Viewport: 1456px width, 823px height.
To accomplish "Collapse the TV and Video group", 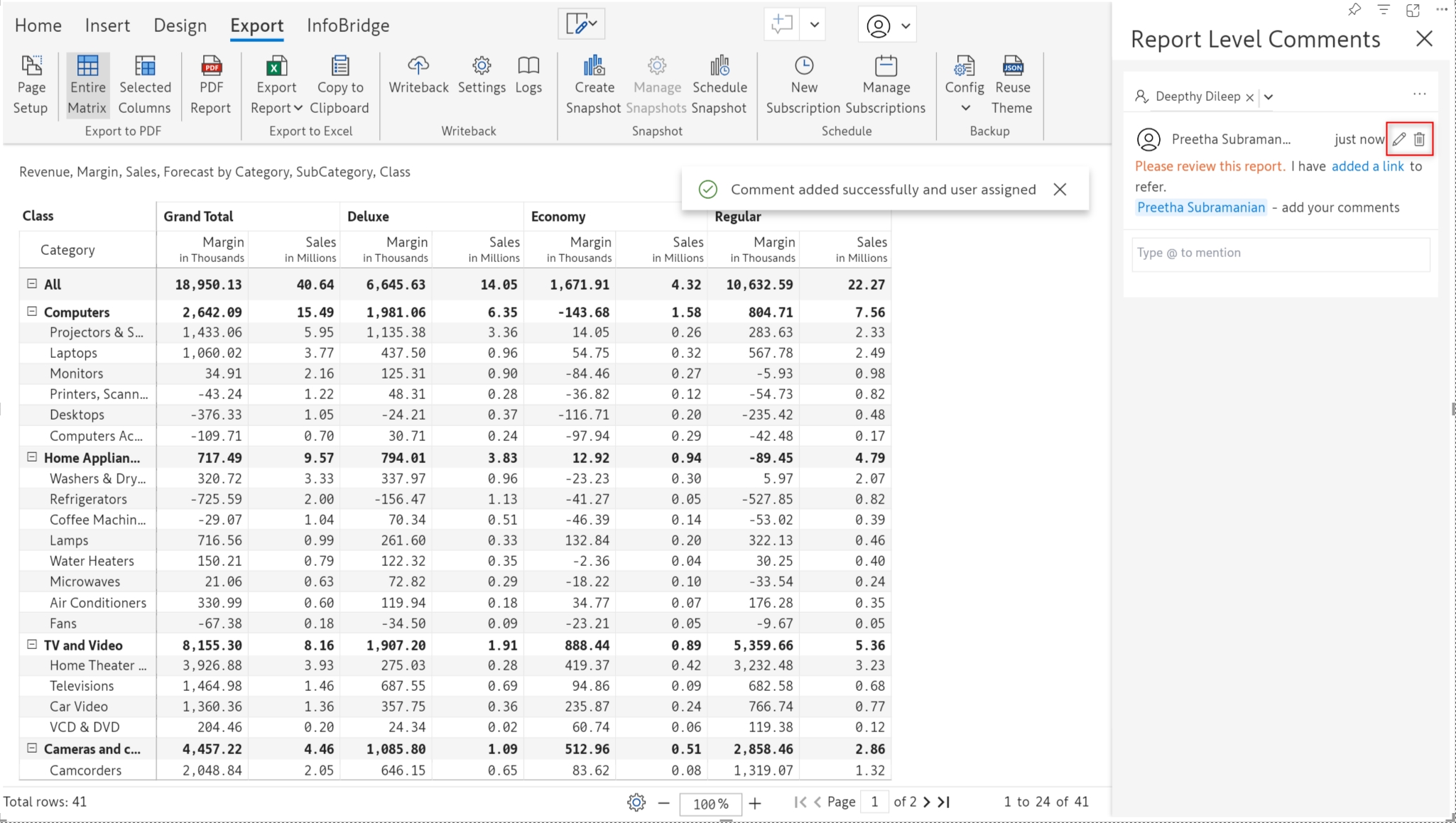I will 32,644.
